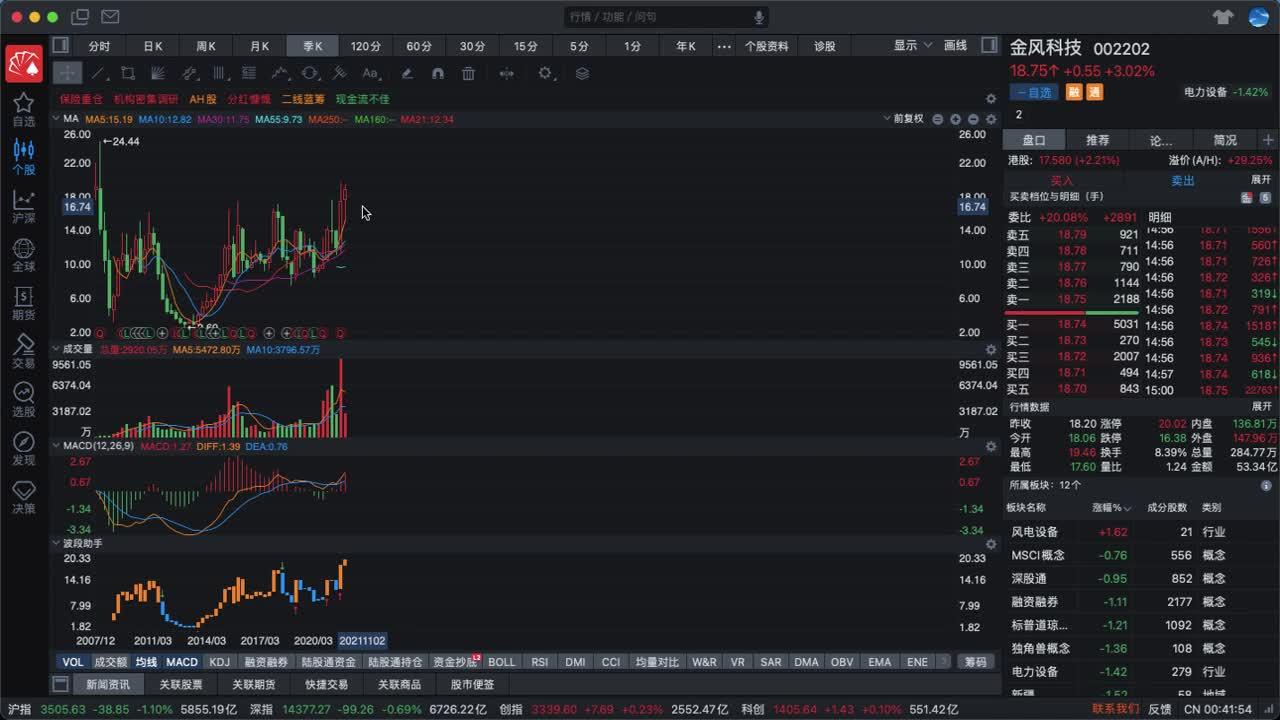1280x720 pixels.
Task: Click the 买入 buy button
Action: [1061, 181]
